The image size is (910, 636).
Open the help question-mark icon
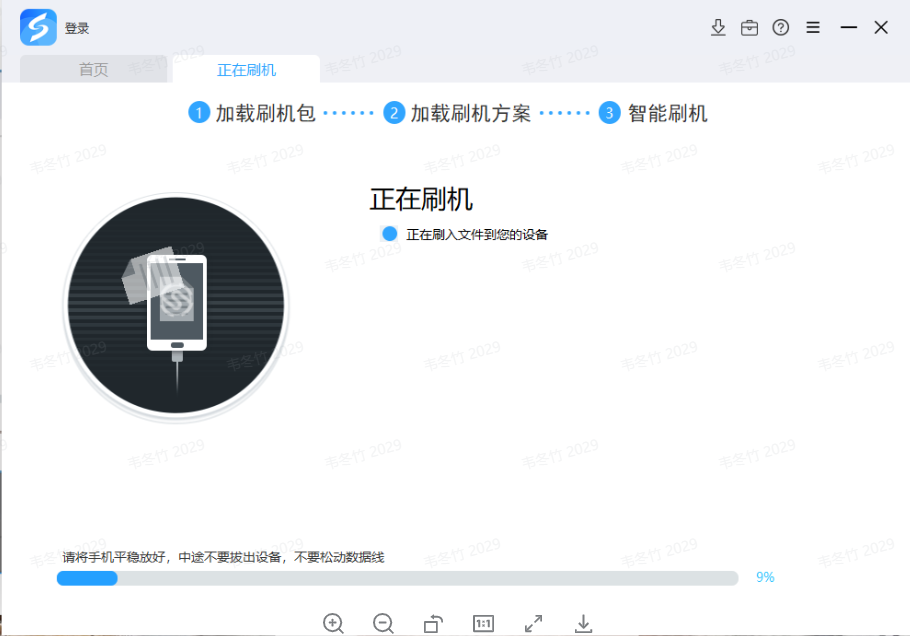click(x=780, y=27)
